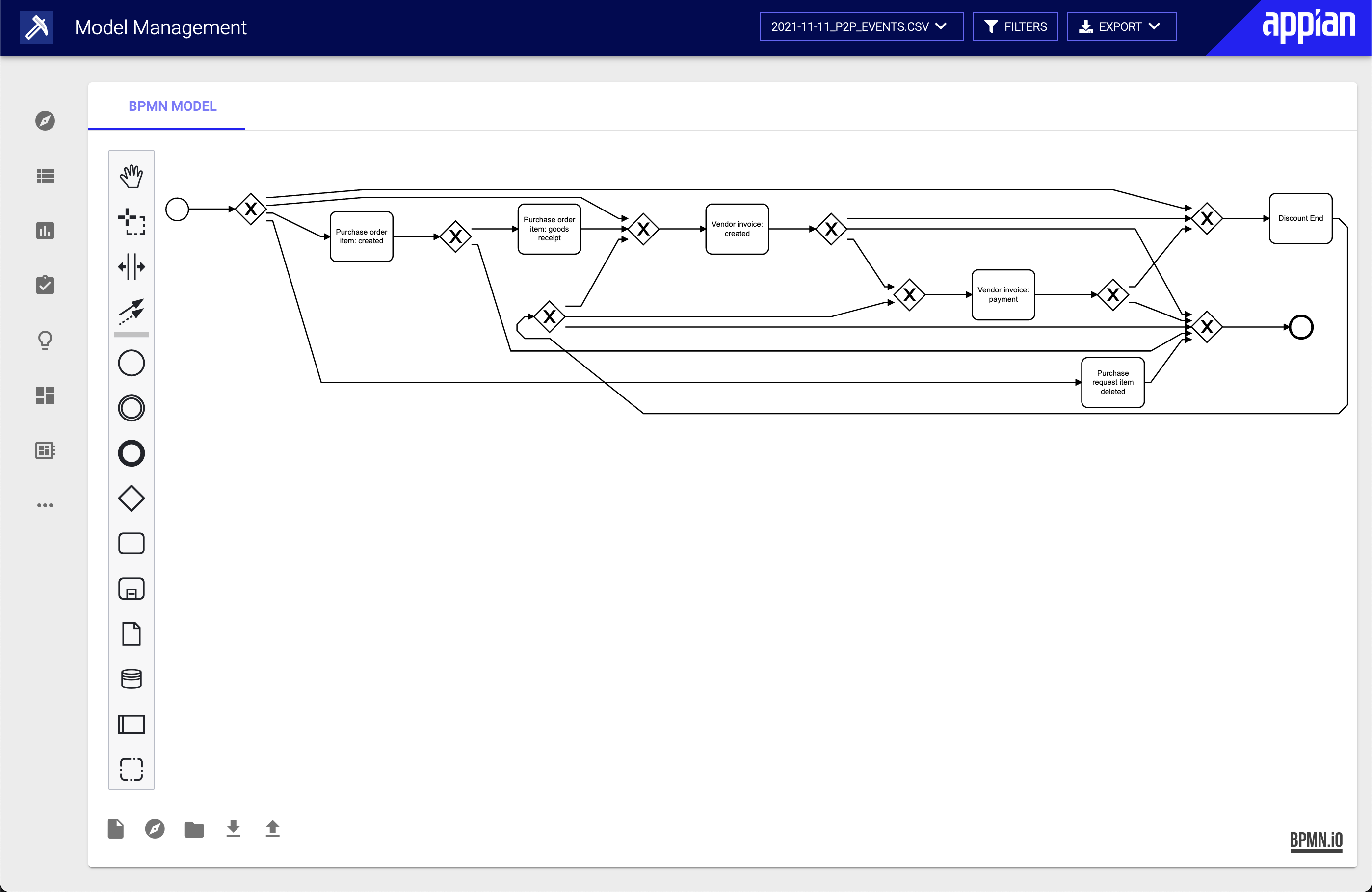Viewport: 1372px width, 892px height.
Task: Click the download icon below canvas
Action: coord(234,829)
